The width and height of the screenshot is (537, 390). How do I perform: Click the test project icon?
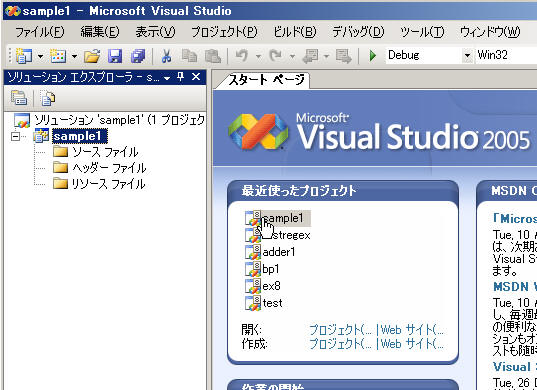253,303
